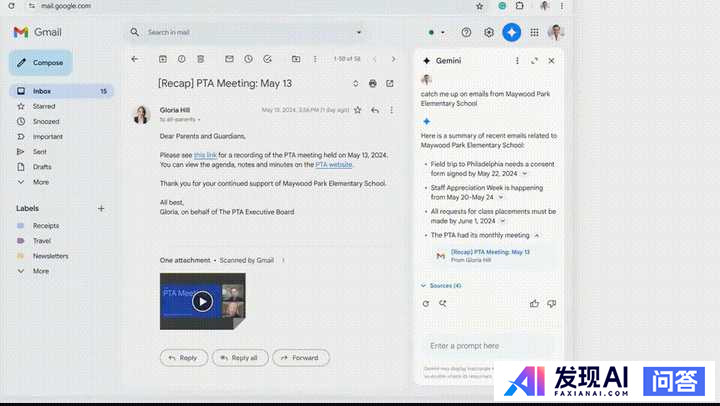Open the PTA website link
Viewport: 720px width, 406px height.
334,164
